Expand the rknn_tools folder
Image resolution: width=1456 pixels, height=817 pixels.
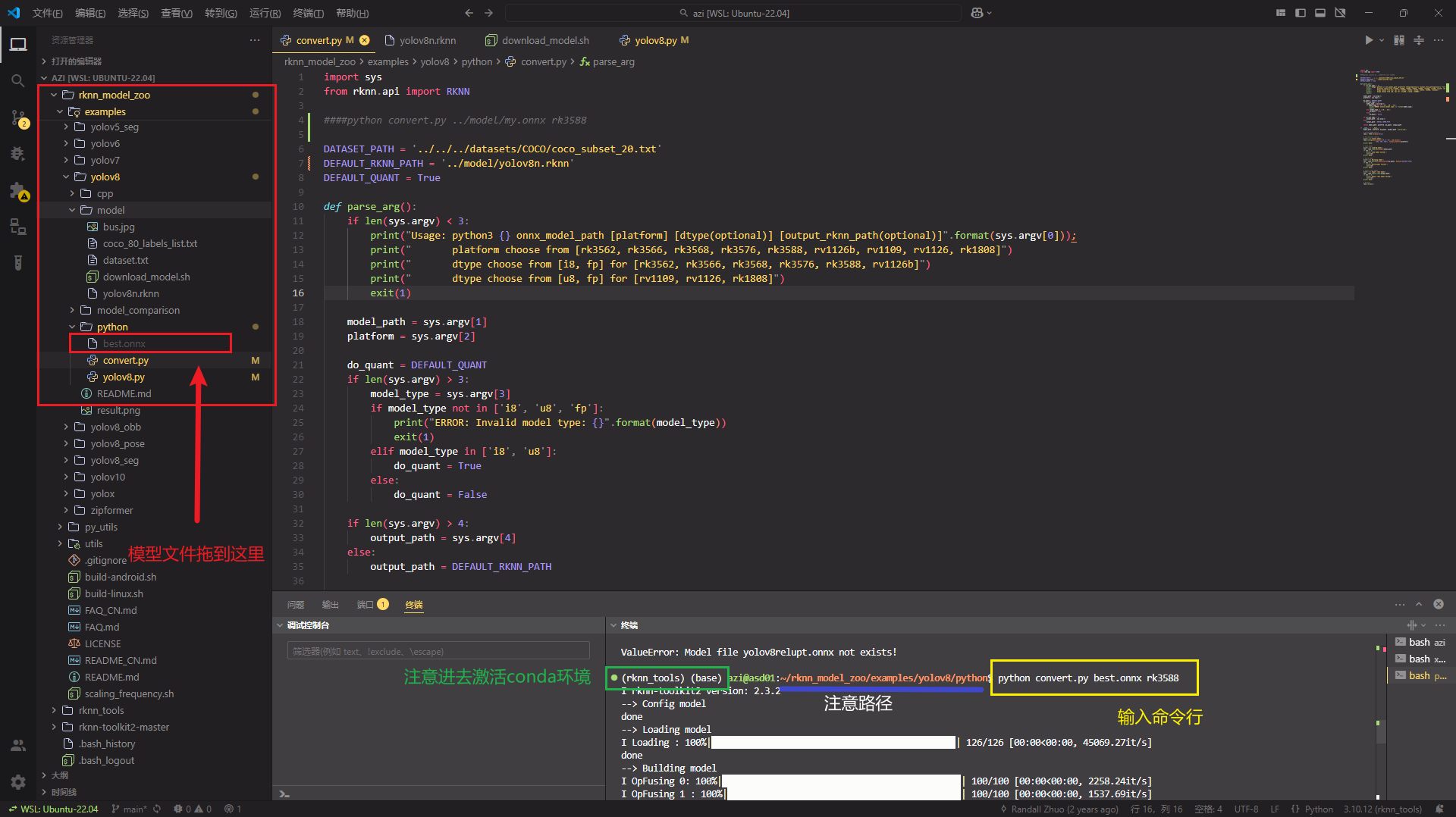pyautogui.click(x=101, y=710)
